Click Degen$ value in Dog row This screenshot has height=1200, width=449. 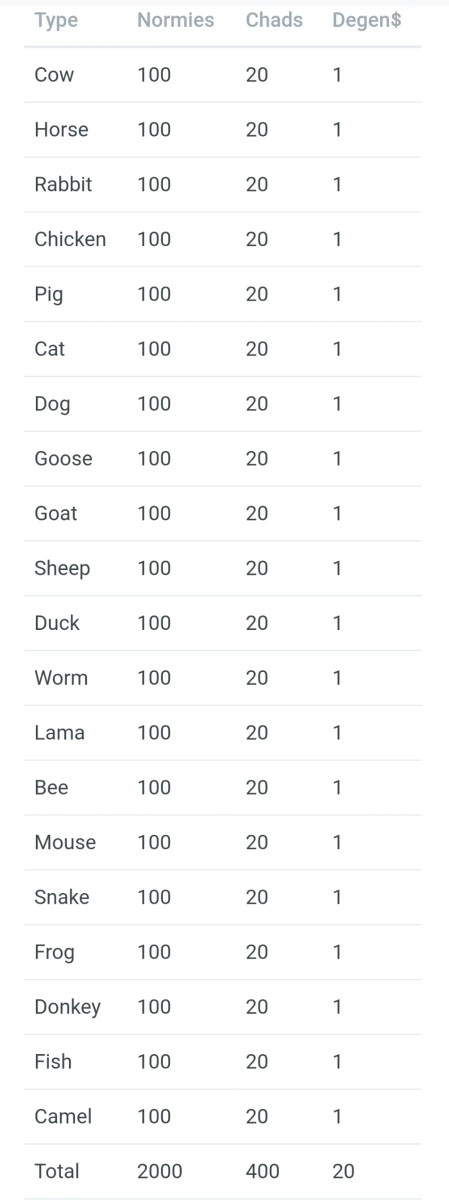[x=337, y=404]
